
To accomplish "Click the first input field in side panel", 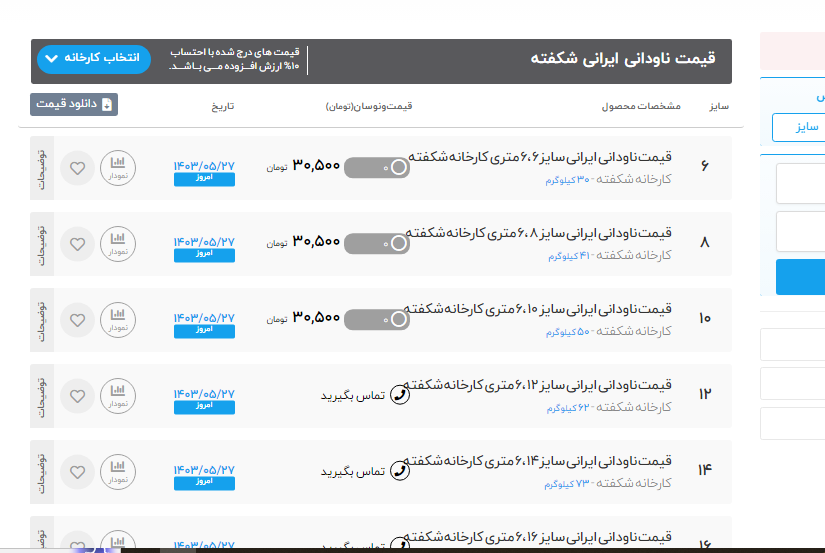I will (x=800, y=184).
